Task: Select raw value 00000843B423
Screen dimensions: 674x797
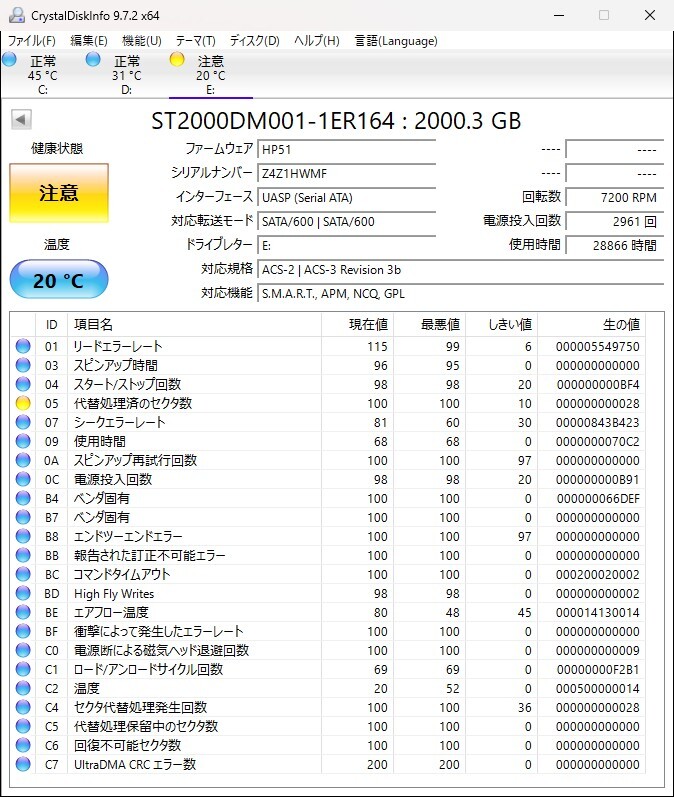Action: 597,422
